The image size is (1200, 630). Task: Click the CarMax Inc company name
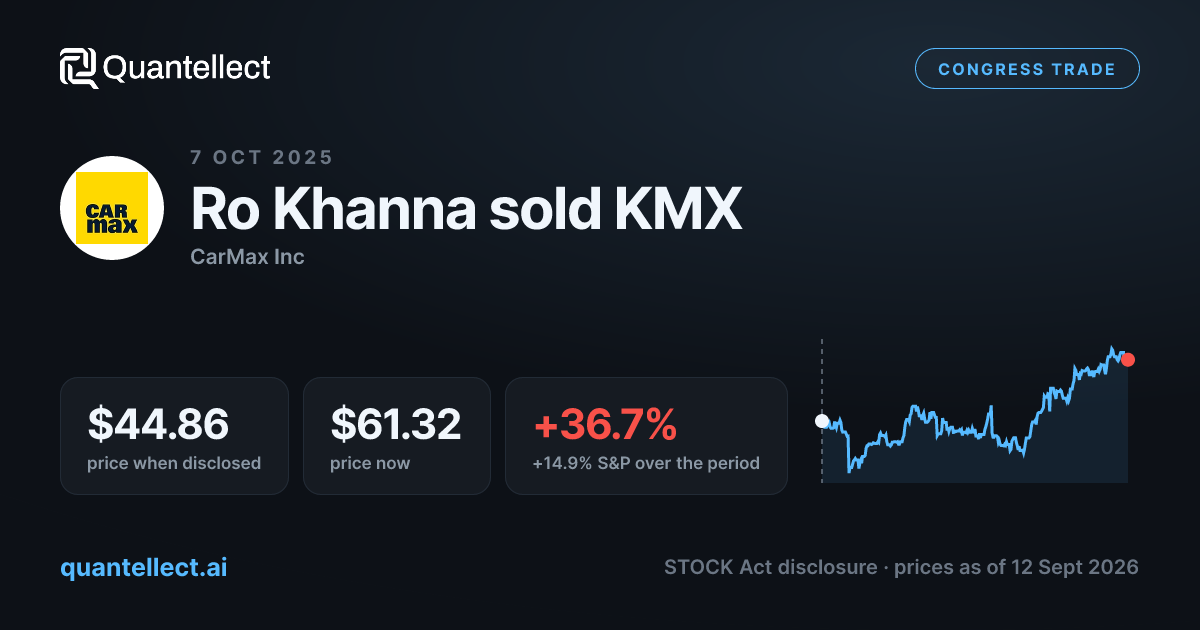tap(247, 257)
